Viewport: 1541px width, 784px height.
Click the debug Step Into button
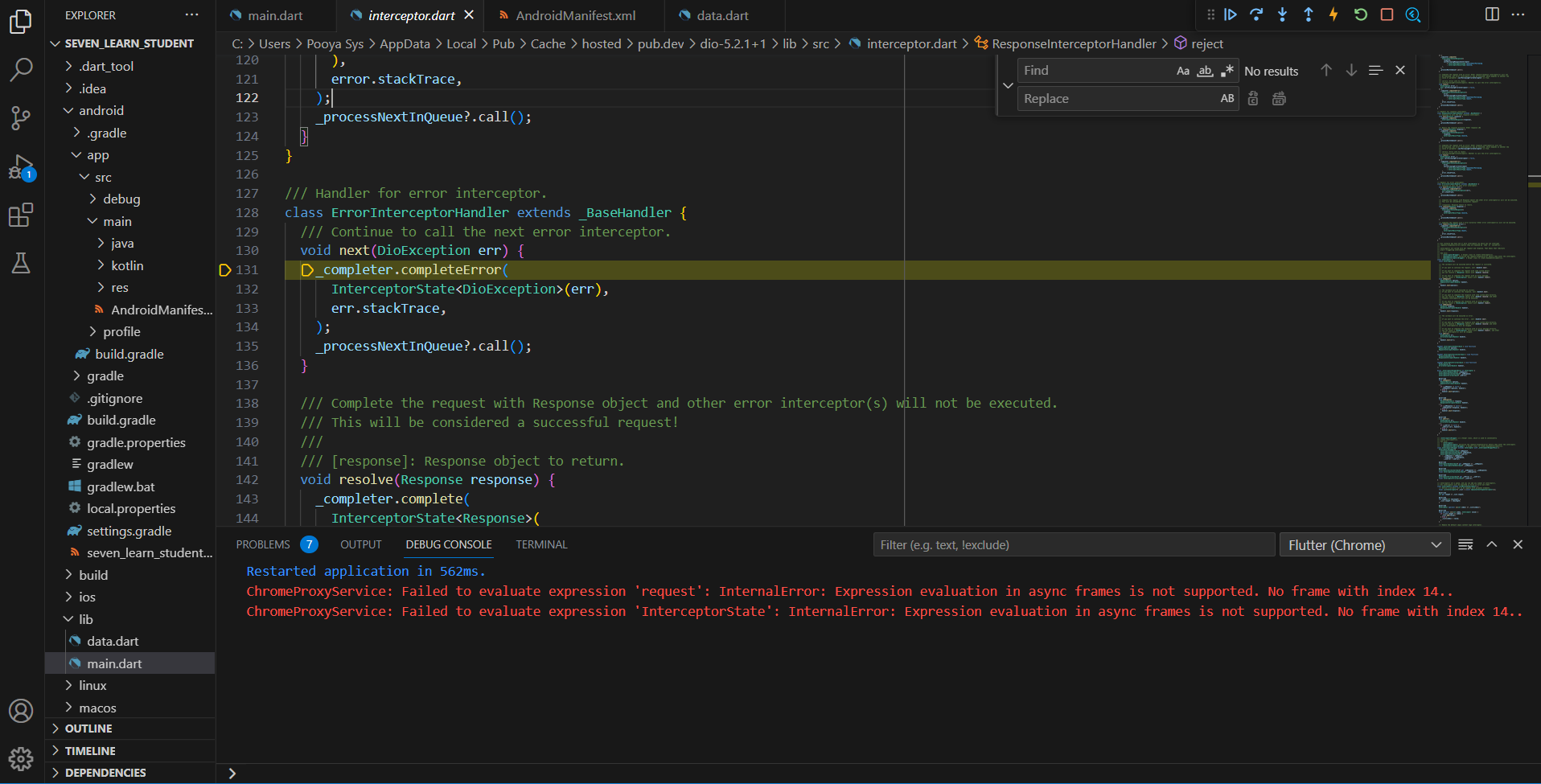click(x=1283, y=14)
